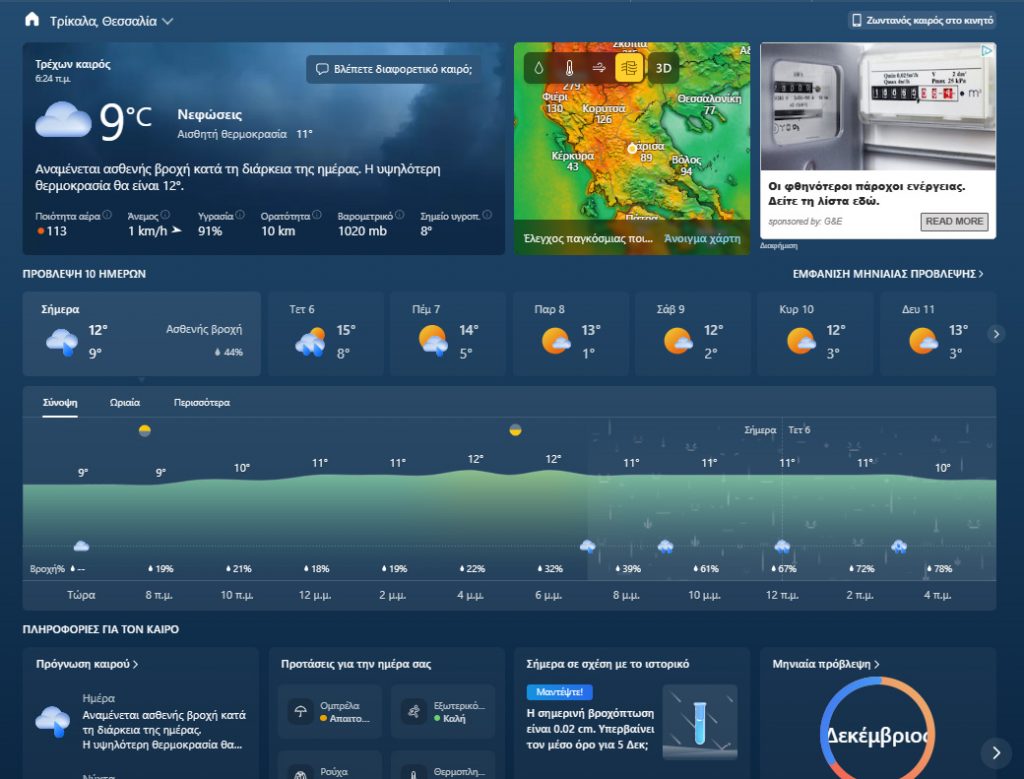Viewport: 1024px width, 779px height.
Task: Switch to the Περισσότερα tab
Action: coord(201,403)
